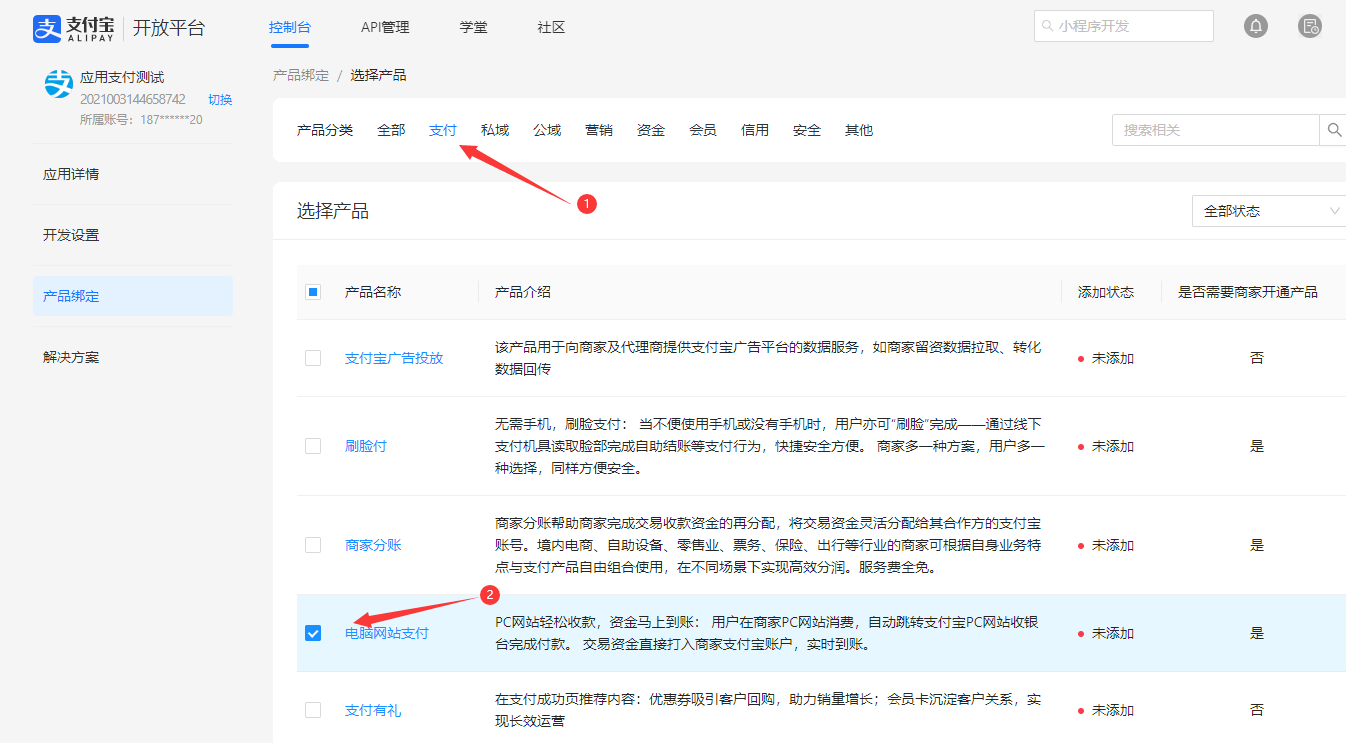Click the 切换 link to switch app

tap(220, 99)
